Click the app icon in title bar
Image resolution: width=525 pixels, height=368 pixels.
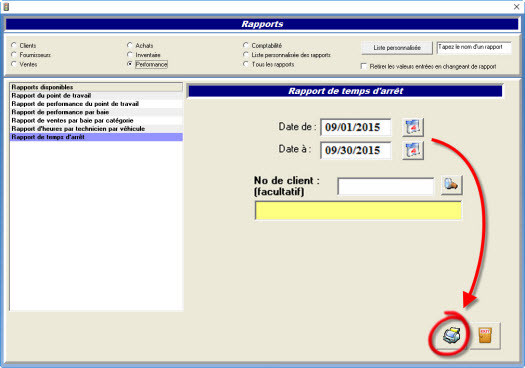coord(6,6)
